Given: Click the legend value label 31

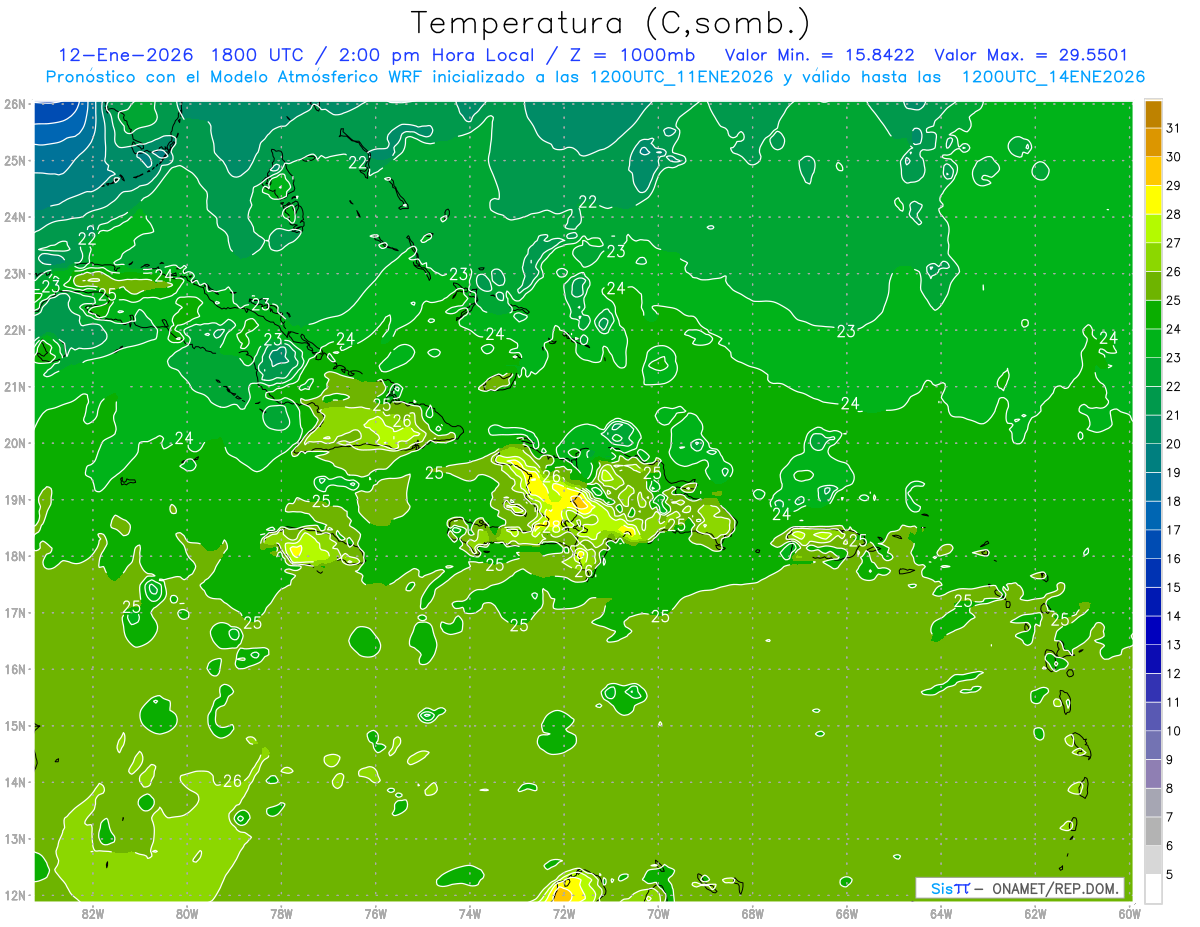Looking at the screenshot, I should (x=1173, y=128).
